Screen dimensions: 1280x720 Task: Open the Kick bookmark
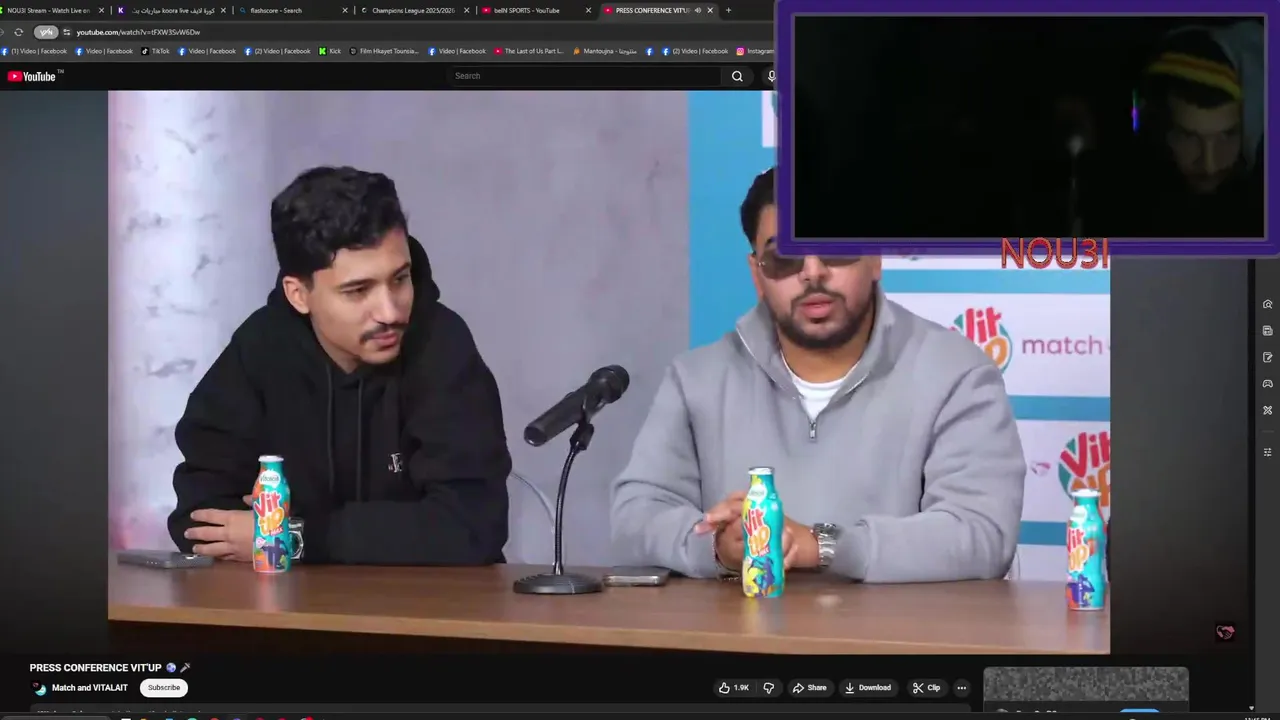pos(330,51)
